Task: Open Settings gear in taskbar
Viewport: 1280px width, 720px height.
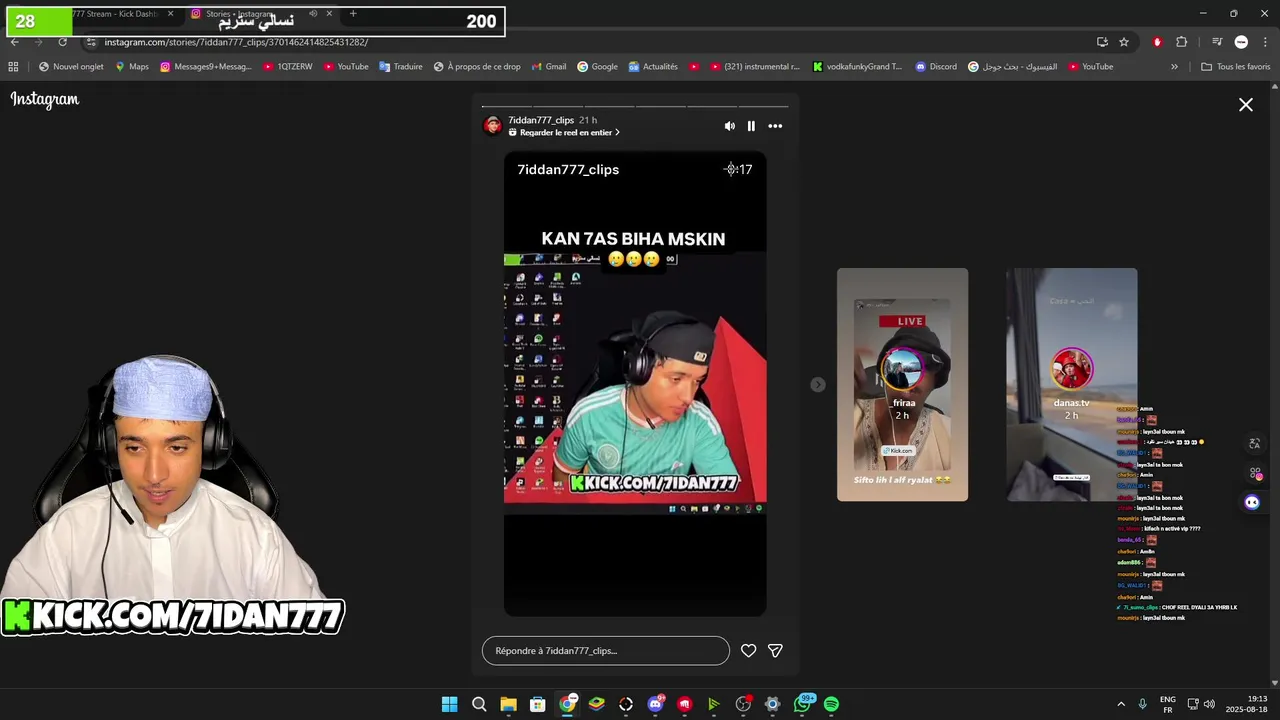Action: pos(772,704)
